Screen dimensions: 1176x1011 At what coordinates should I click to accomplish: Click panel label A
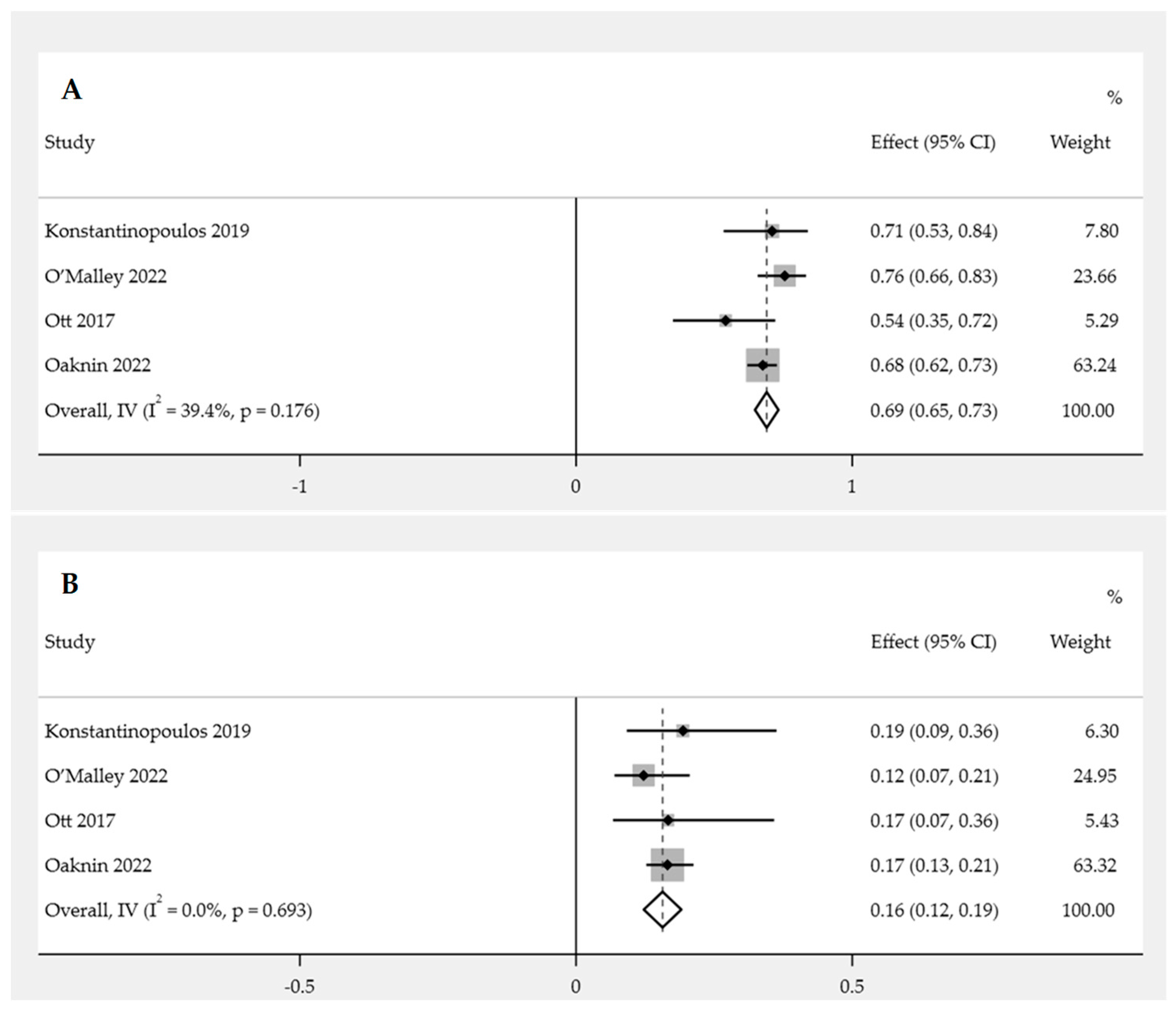pyautogui.click(x=72, y=90)
